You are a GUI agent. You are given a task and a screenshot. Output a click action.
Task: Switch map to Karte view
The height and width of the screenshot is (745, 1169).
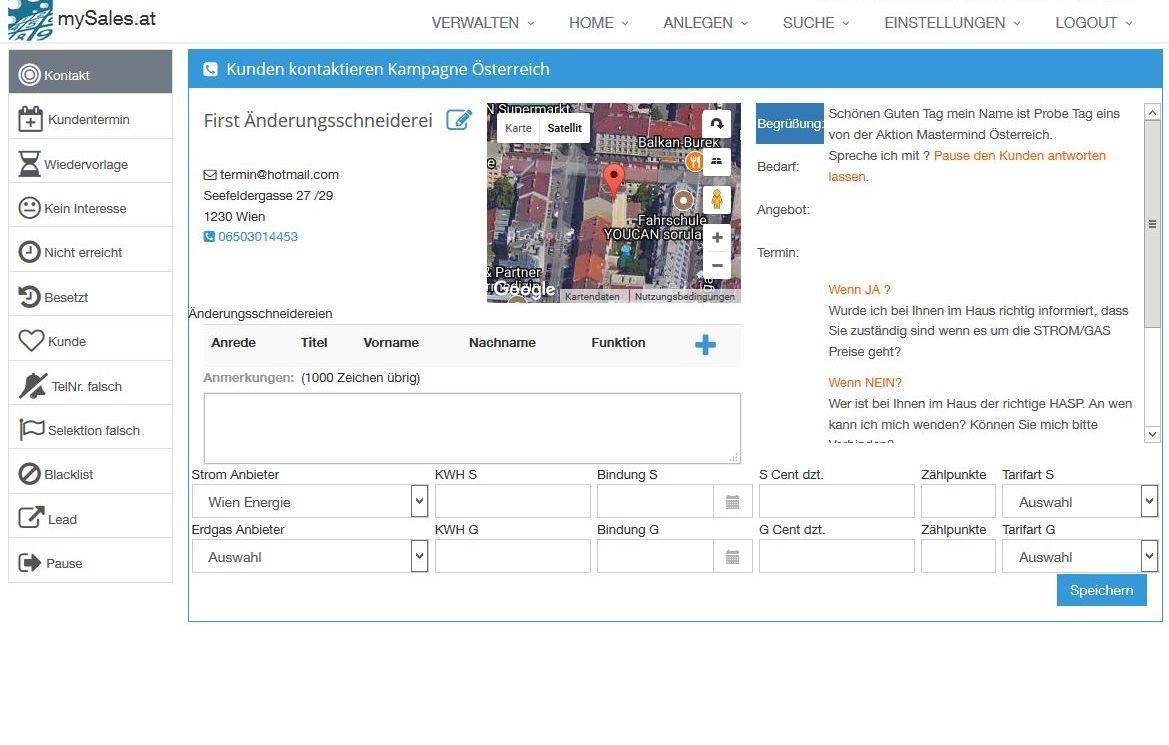[x=518, y=128]
